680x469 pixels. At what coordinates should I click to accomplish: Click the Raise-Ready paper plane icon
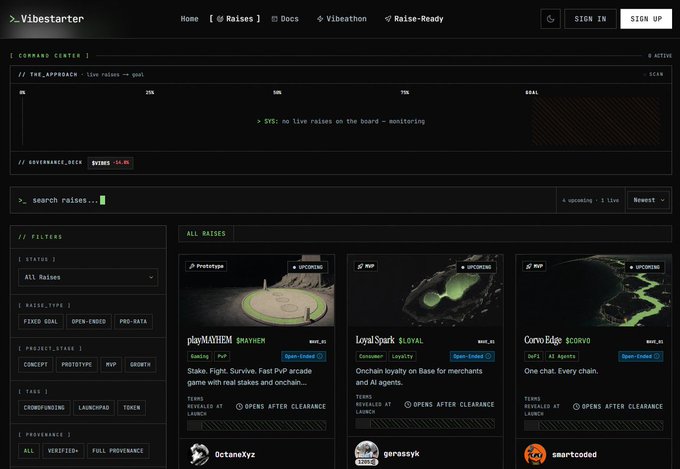tap(388, 19)
